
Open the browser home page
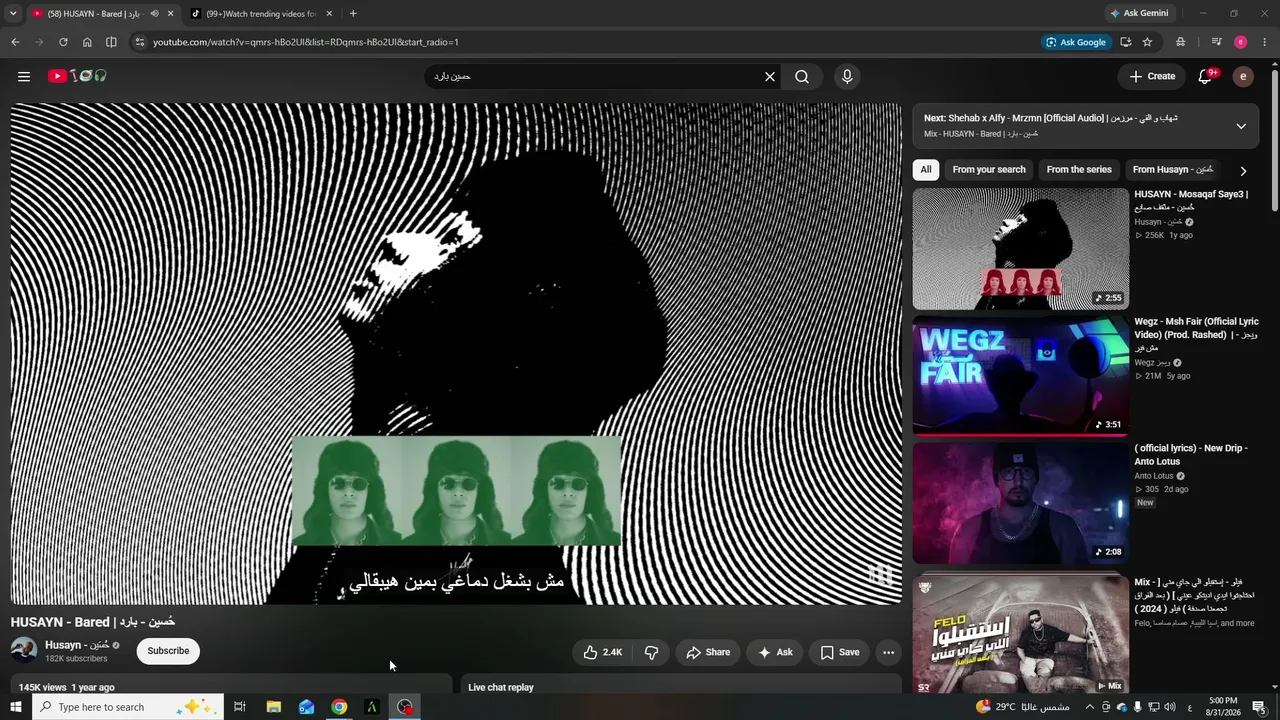pos(87,42)
